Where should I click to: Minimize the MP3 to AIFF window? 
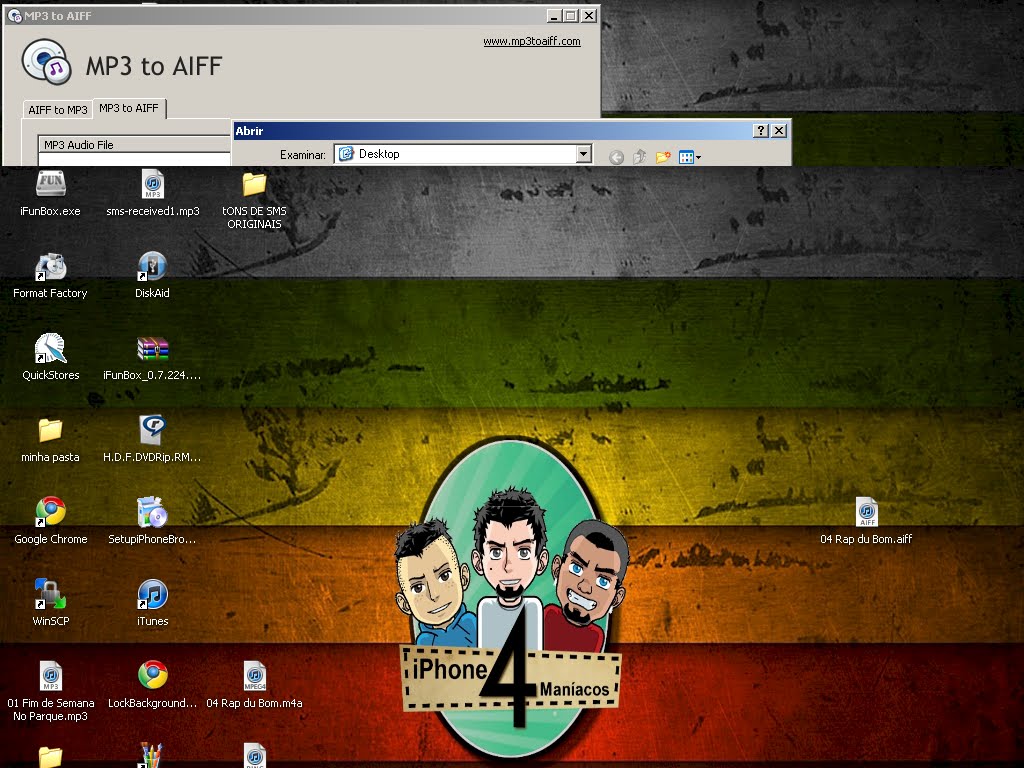click(554, 16)
